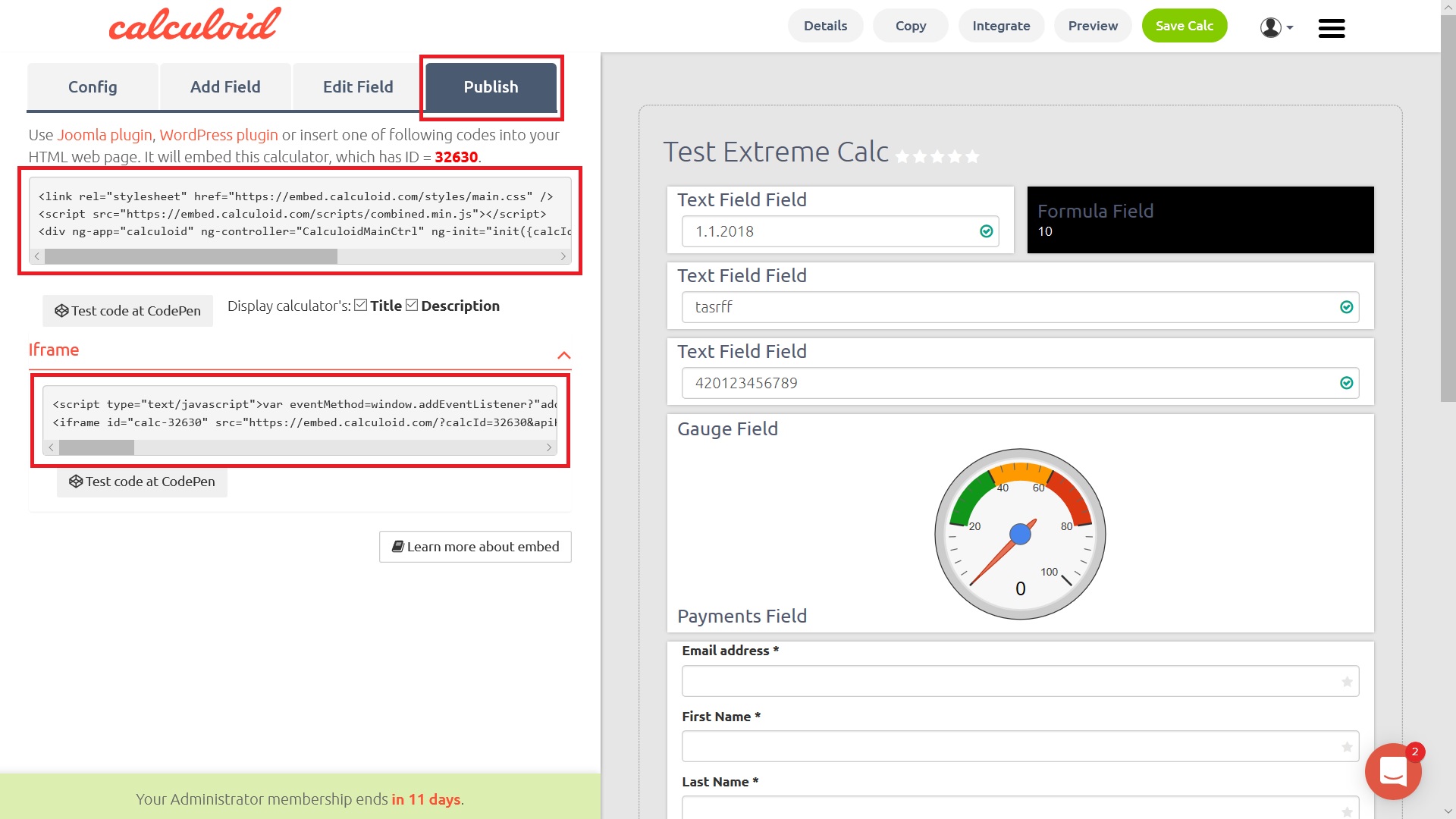
Task: Click the embed code horizontal scrollbar thumb
Action: (x=190, y=256)
